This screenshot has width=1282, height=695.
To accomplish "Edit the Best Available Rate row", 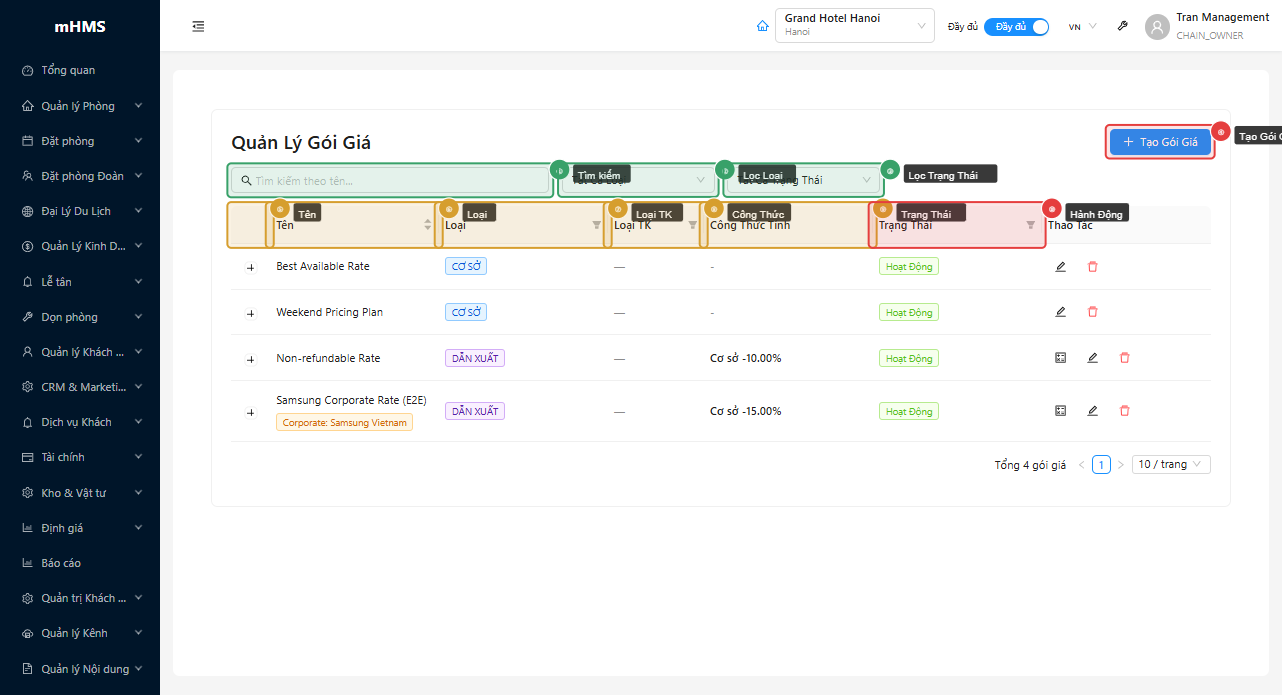I will [x=1060, y=267].
